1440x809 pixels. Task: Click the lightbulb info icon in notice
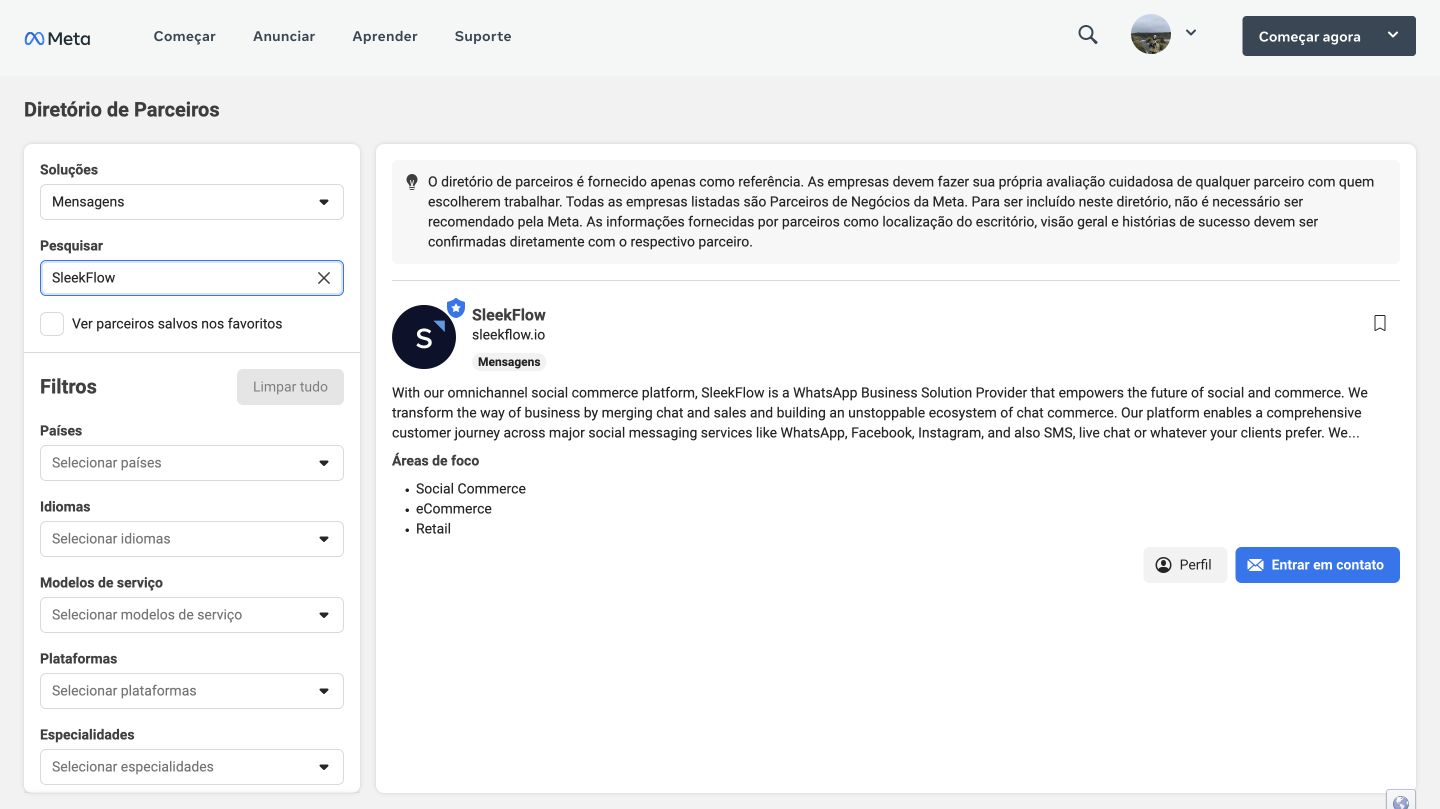pyautogui.click(x=412, y=182)
